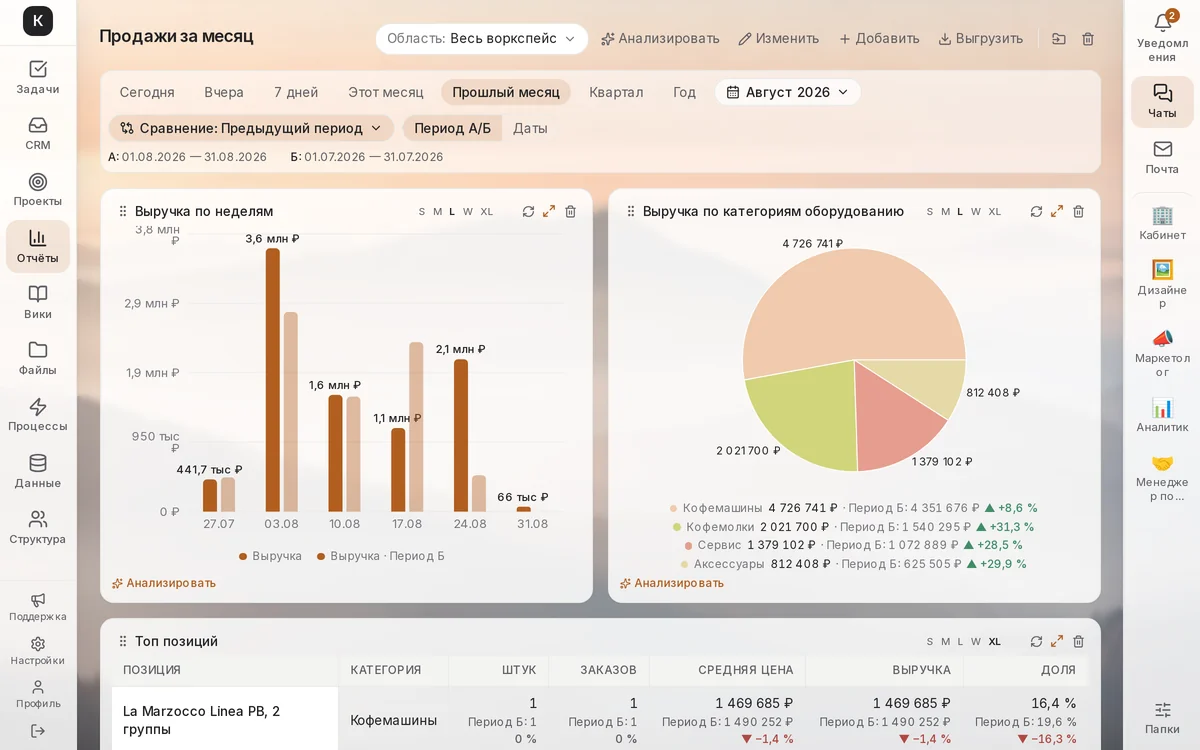1200x750 pixels.
Task: Expand the Выручка по категориям оборудованию widget
Action: 1057,211
